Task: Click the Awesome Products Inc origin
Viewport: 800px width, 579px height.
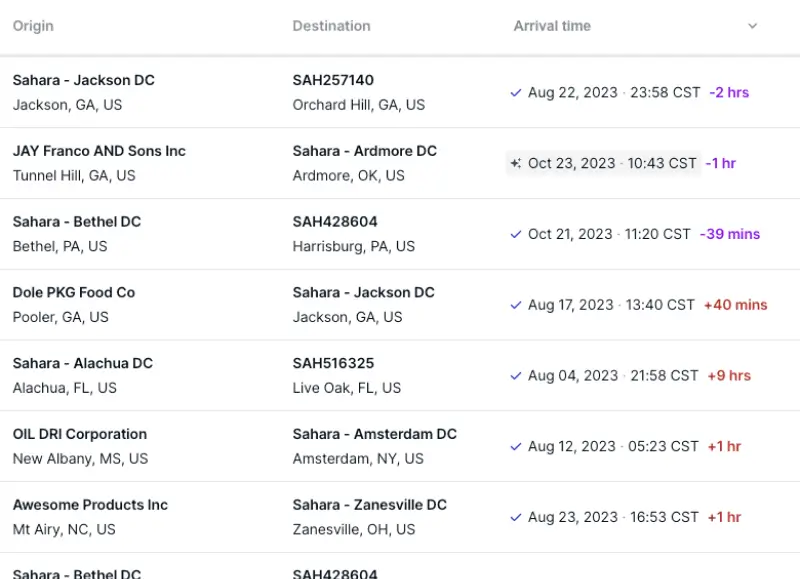Action: (90, 505)
